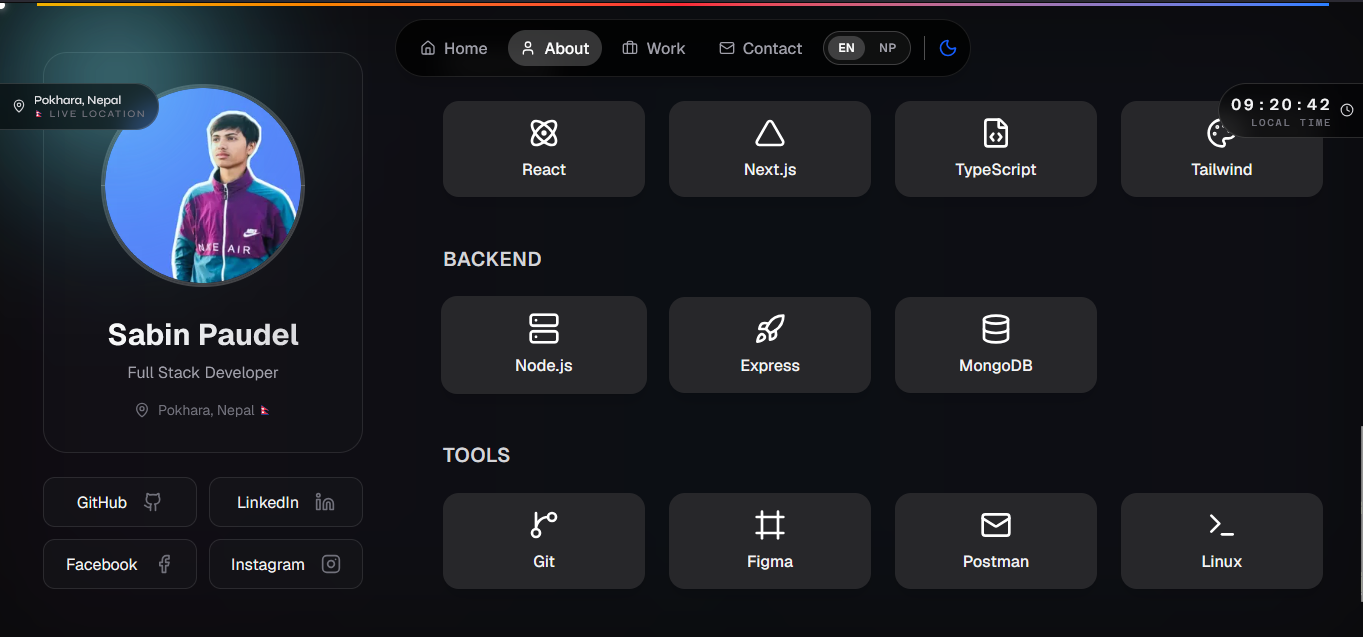This screenshot has height=637, width=1363.
Task: Click the Linux terminal prompt icon
Action: click(x=1221, y=525)
